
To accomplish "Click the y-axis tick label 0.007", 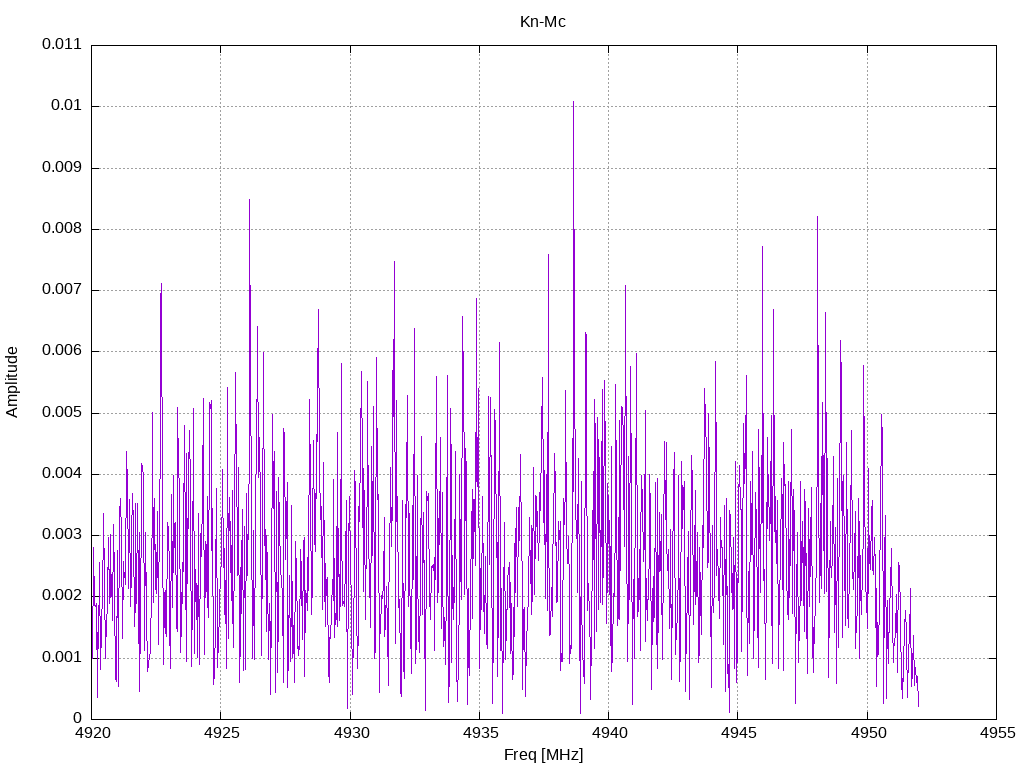I will (62, 289).
